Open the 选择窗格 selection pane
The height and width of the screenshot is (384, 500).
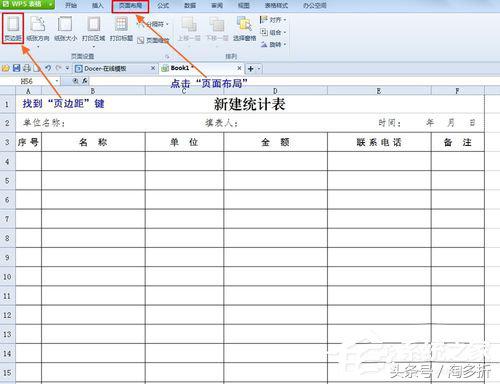pyautogui.click(x=244, y=29)
